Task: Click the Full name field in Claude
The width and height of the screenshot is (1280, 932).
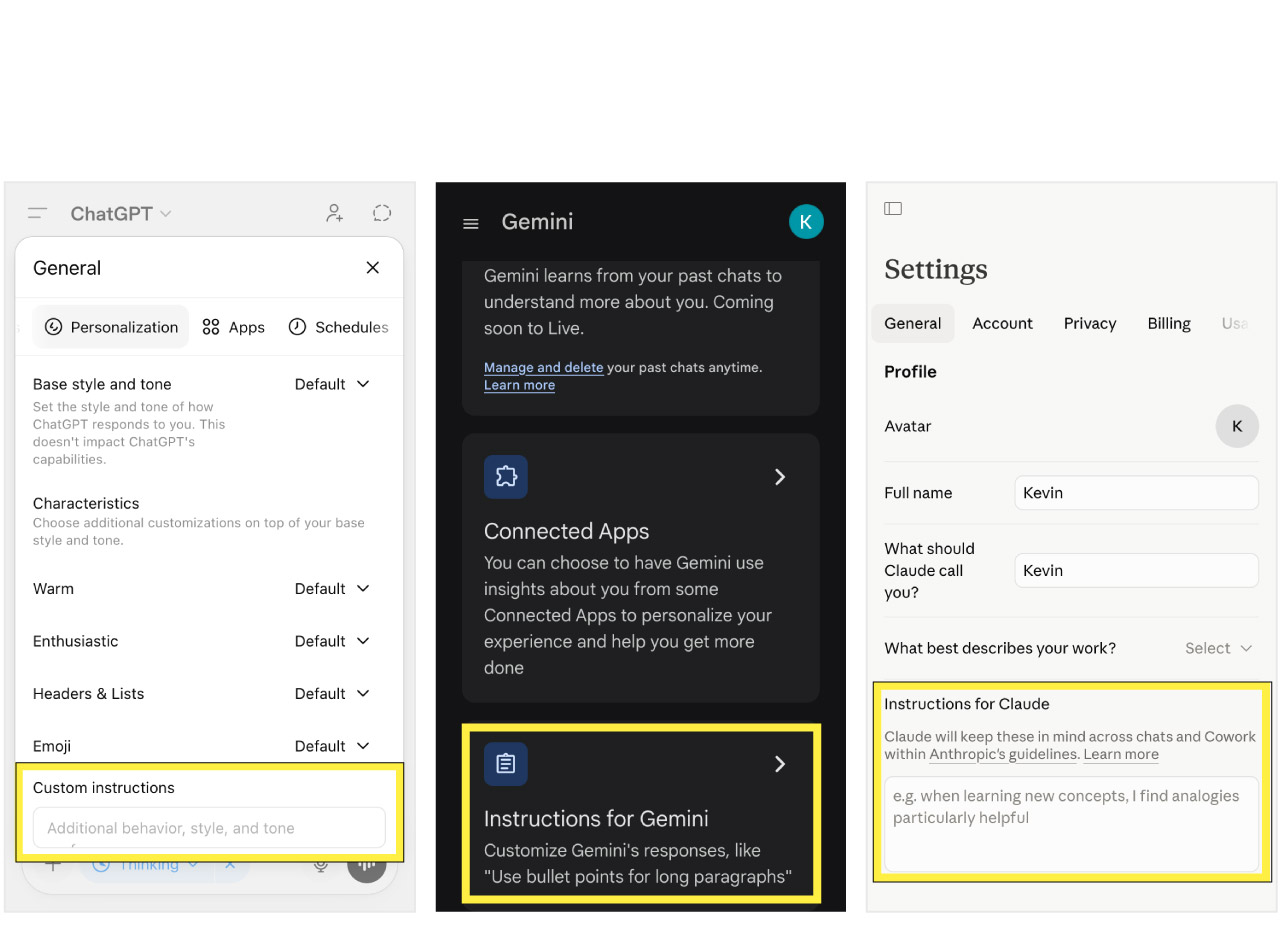Action: coord(1136,493)
